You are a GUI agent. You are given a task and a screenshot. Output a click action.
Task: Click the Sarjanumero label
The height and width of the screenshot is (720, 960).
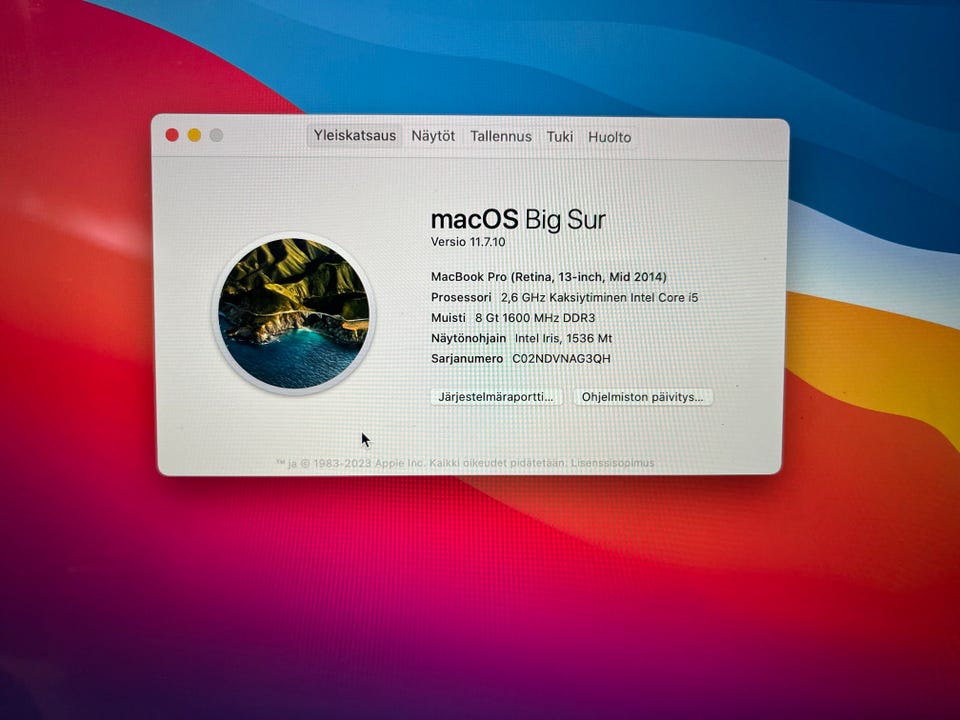[467, 359]
